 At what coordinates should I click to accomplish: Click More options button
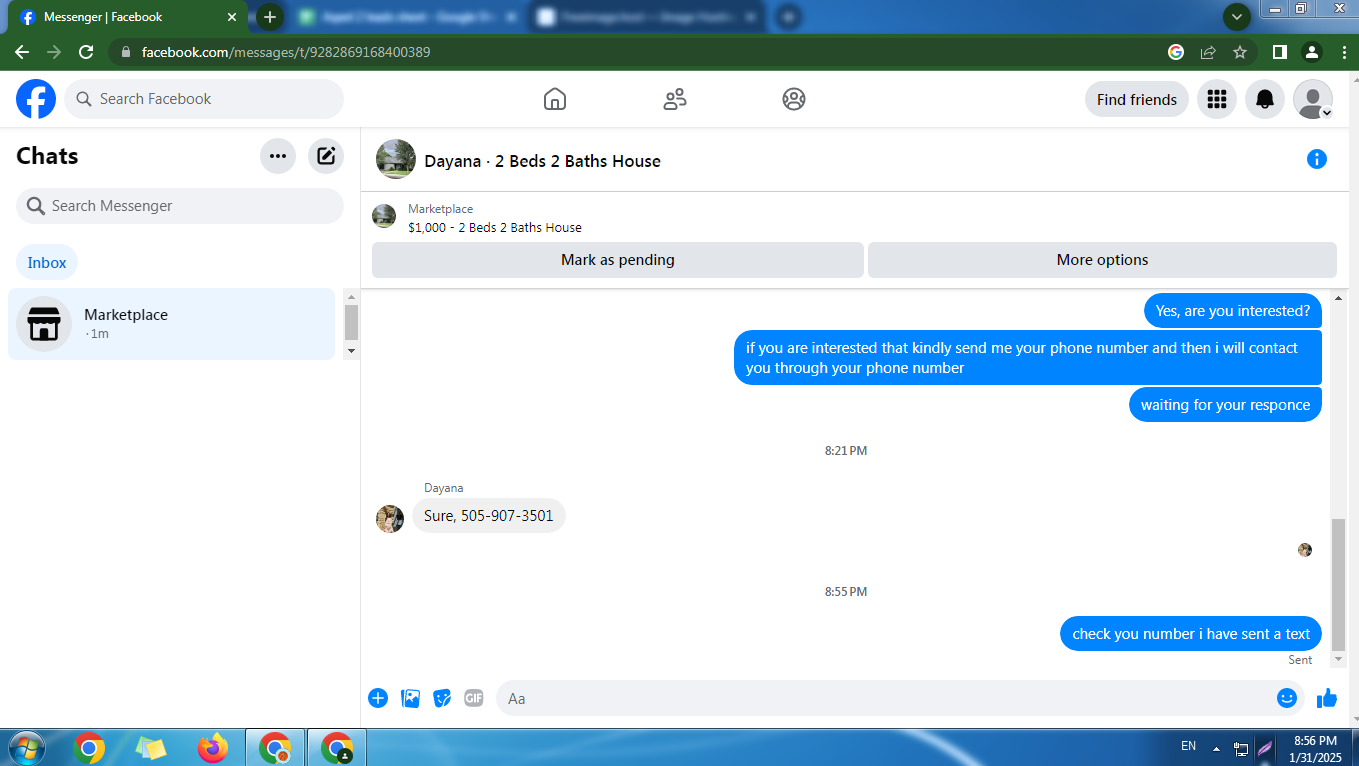pos(1102,260)
